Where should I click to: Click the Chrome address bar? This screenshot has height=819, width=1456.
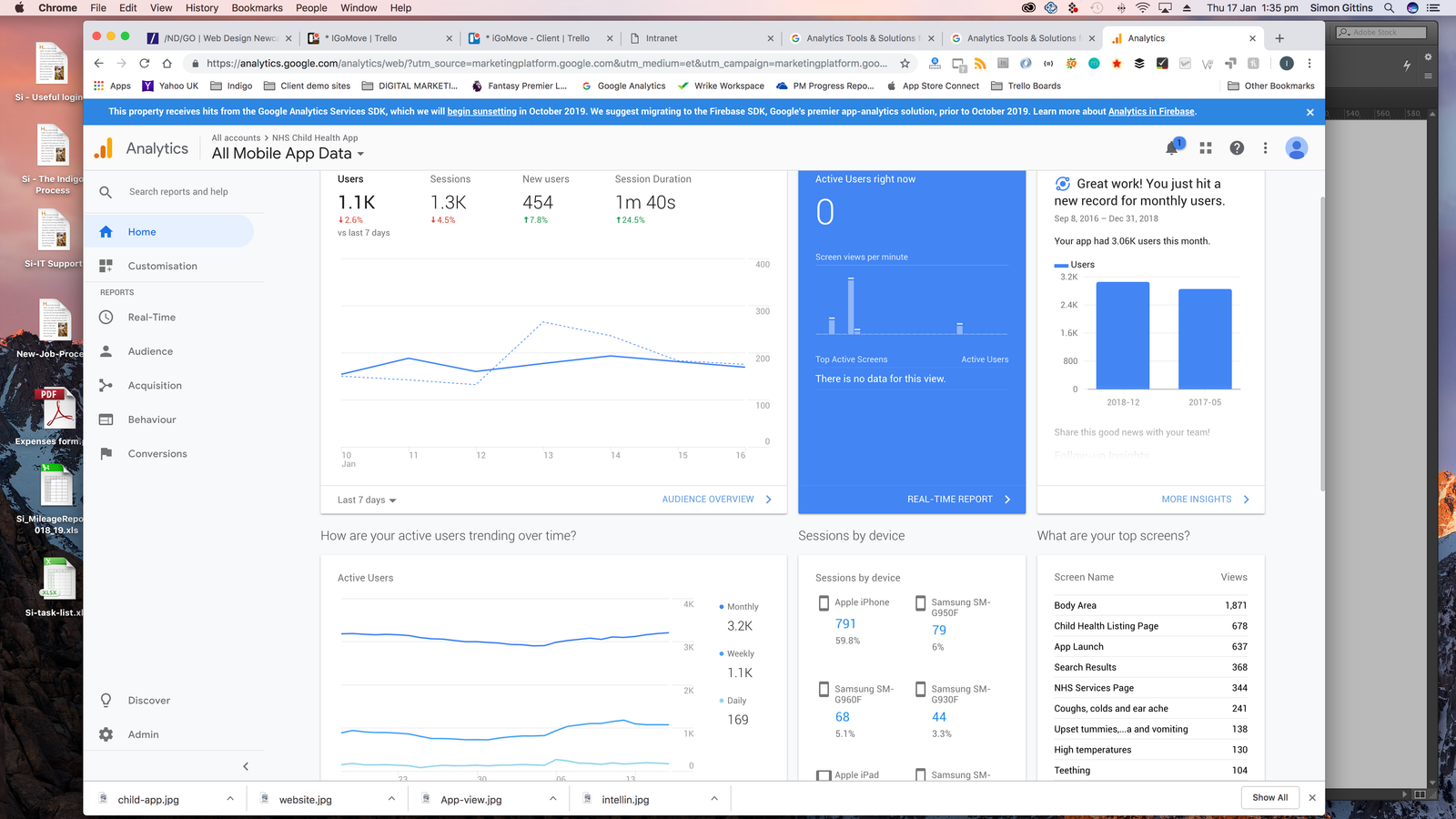click(x=546, y=64)
